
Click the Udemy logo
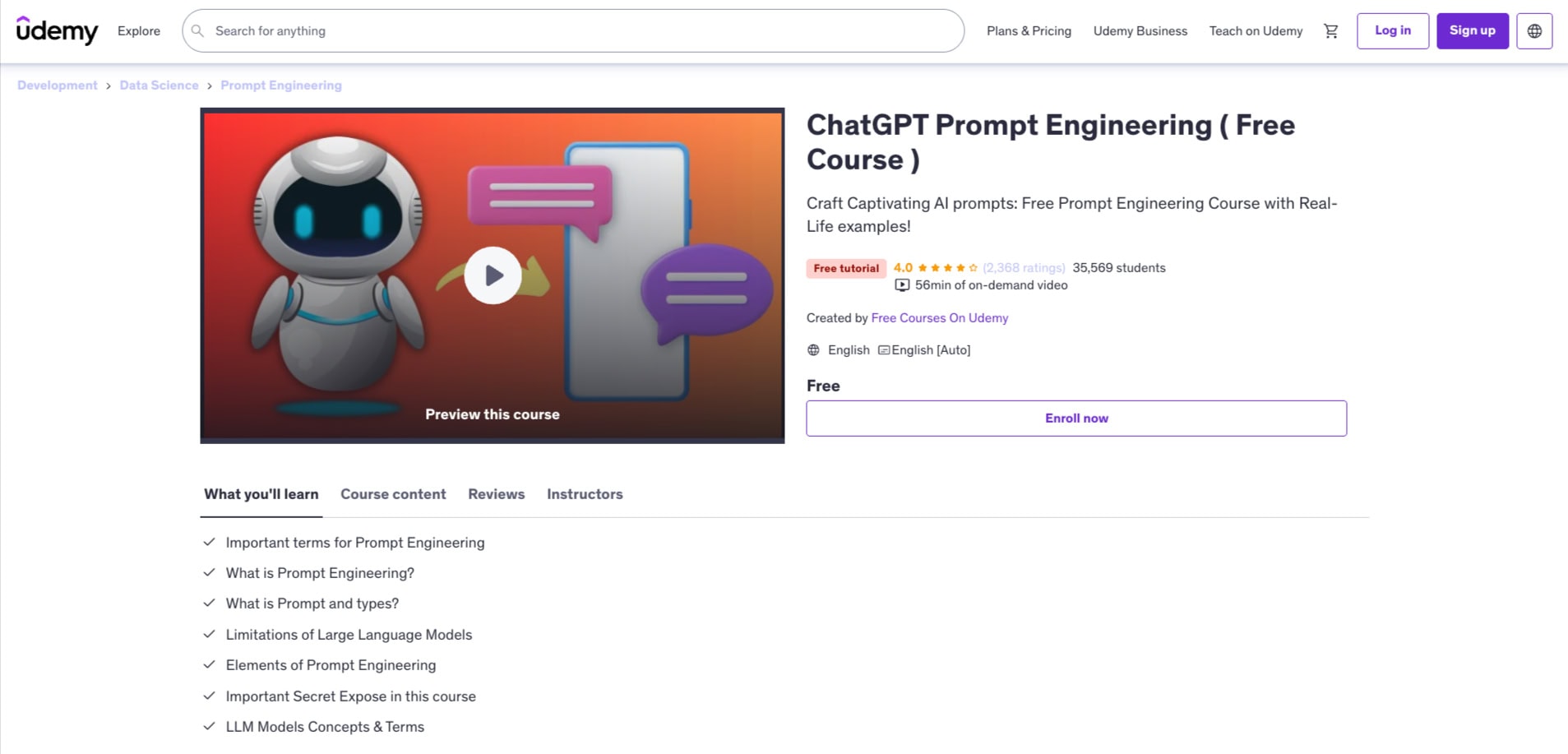click(57, 31)
